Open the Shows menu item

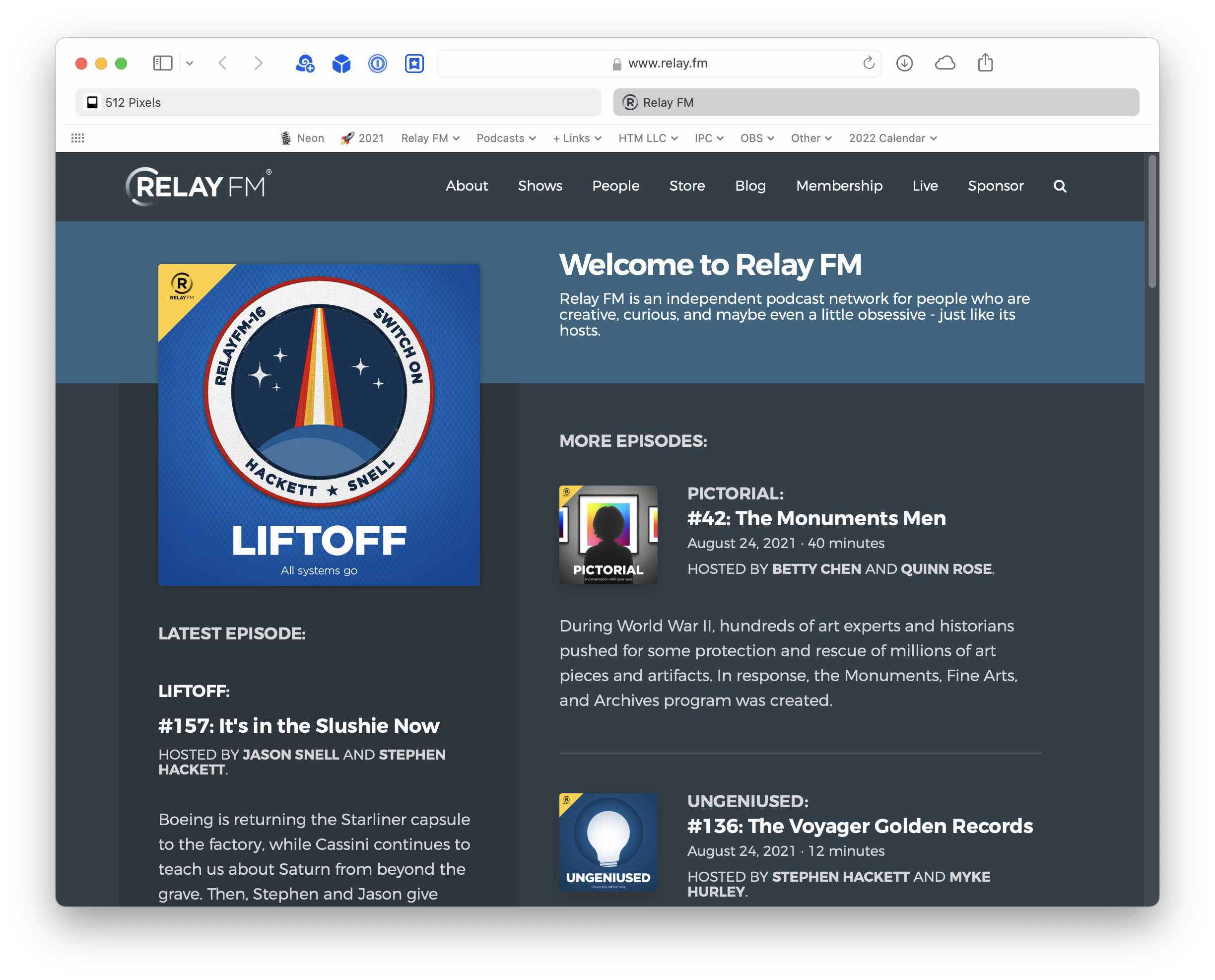tap(540, 186)
